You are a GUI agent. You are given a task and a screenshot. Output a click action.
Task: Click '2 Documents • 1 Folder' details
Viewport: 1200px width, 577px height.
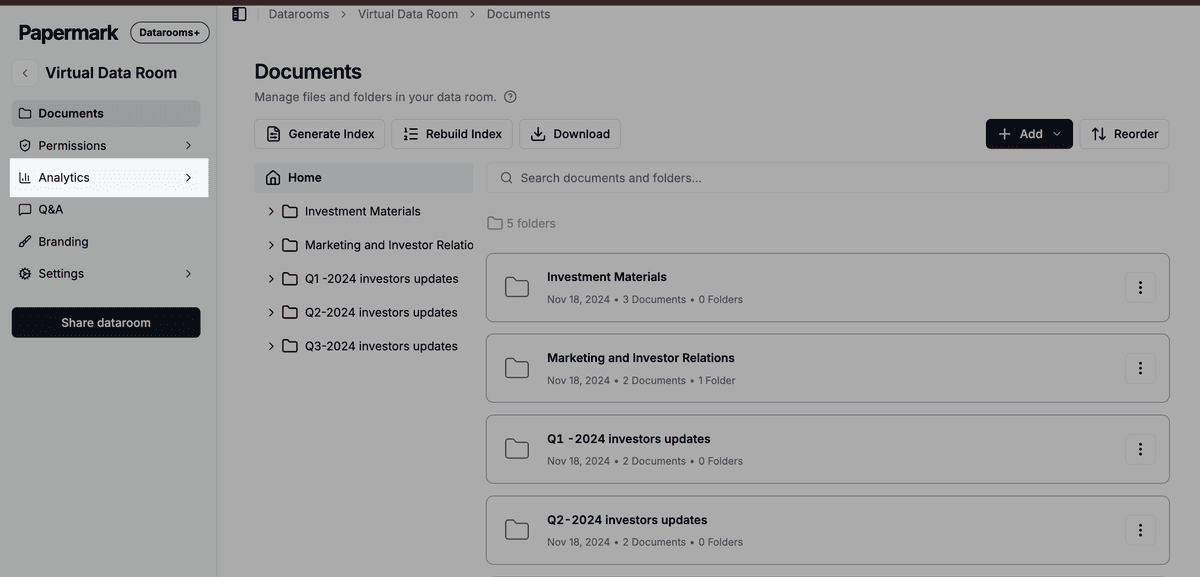[679, 380]
